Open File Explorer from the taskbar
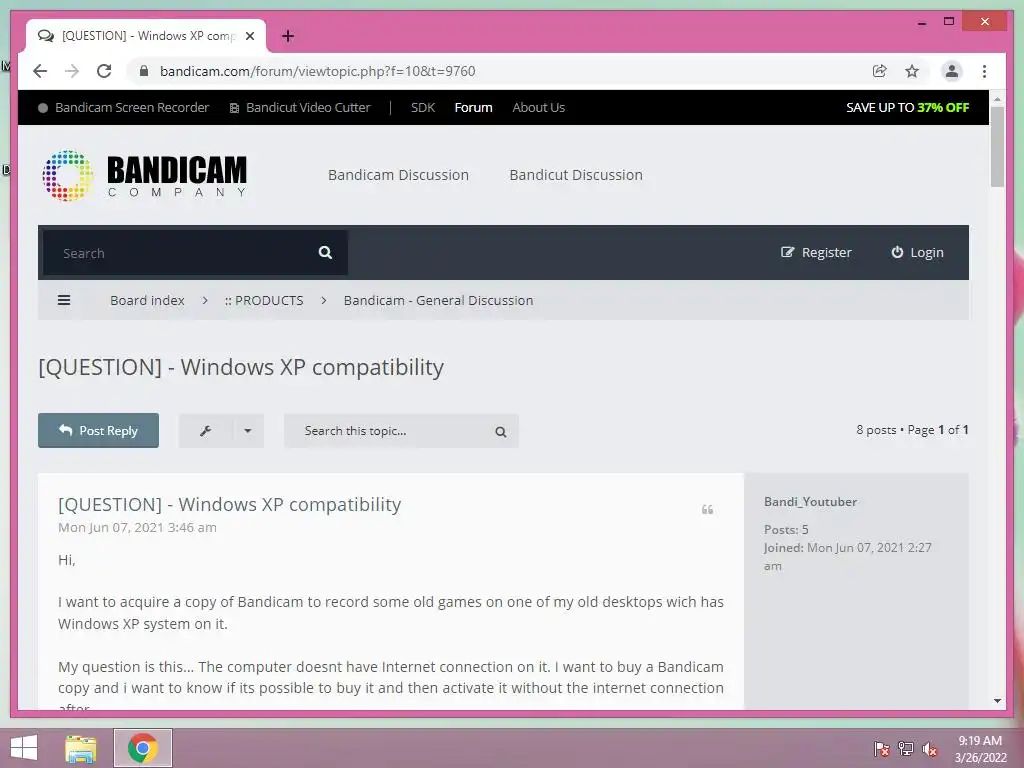The height and width of the screenshot is (768, 1024). [x=81, y=748]
